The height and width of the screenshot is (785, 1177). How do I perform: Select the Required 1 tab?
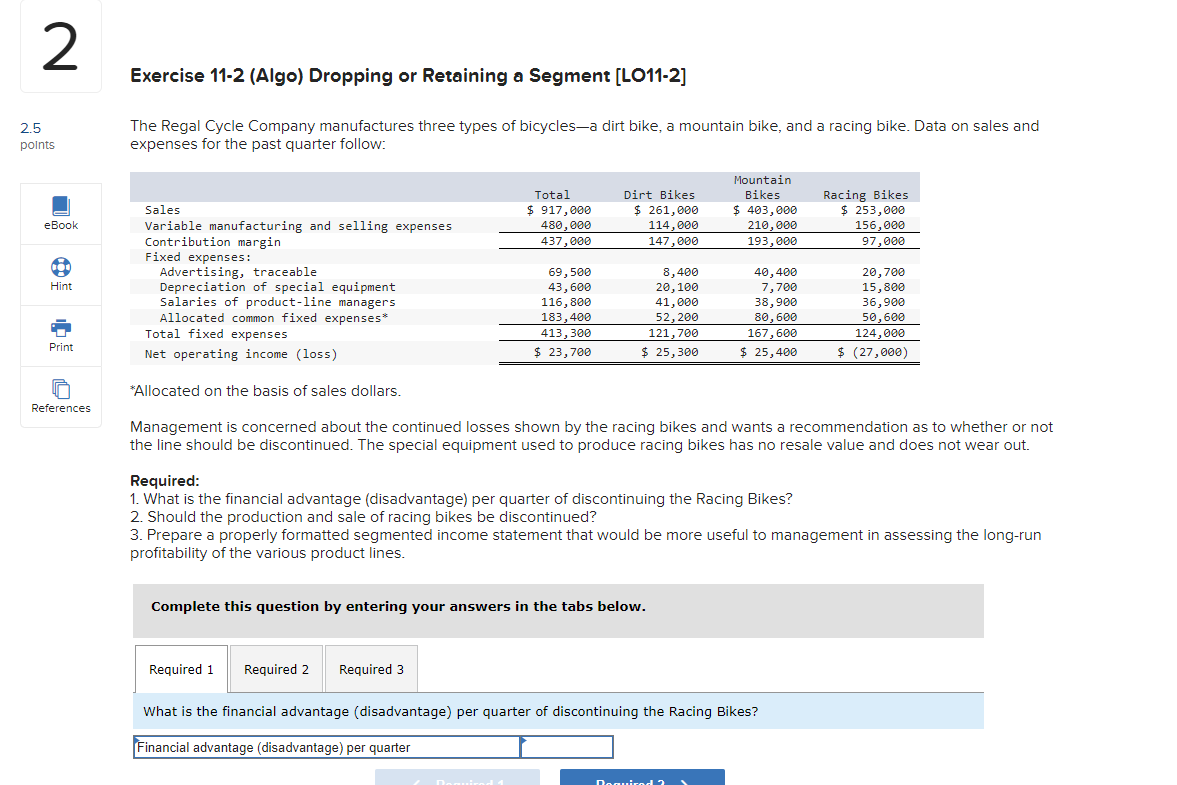coord(181,668)
